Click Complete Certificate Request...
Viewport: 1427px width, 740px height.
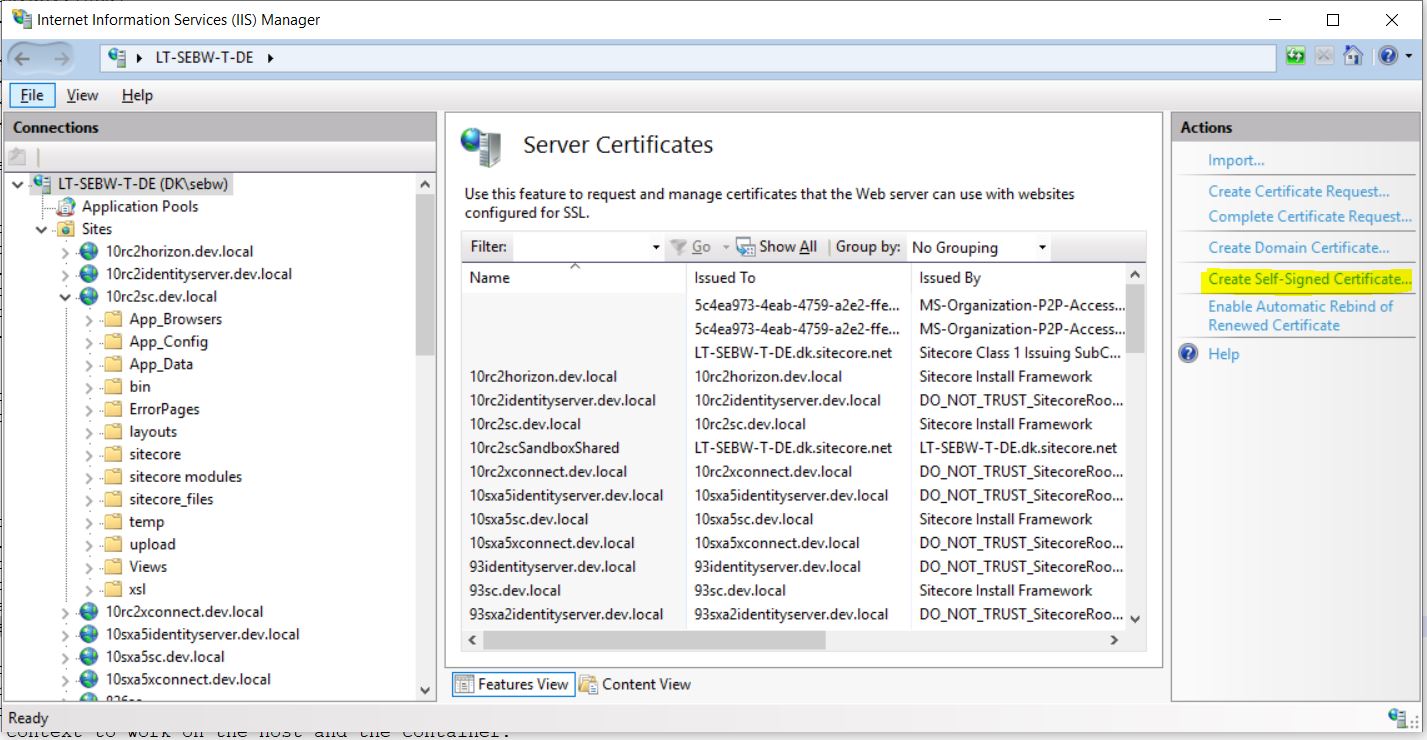1310,216
